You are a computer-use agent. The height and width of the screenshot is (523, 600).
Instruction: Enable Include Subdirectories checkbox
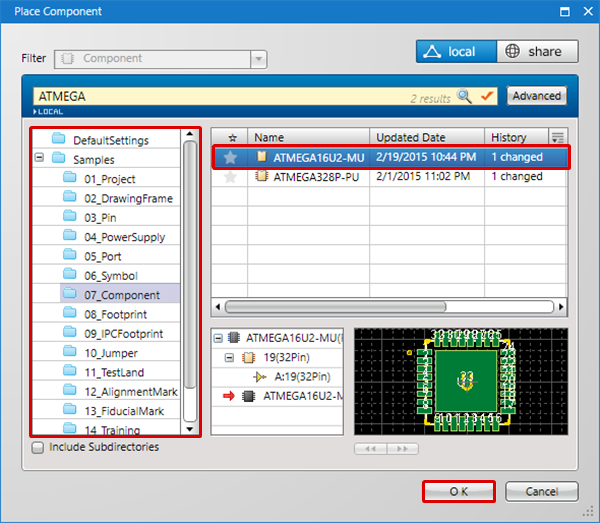point(38,448)
